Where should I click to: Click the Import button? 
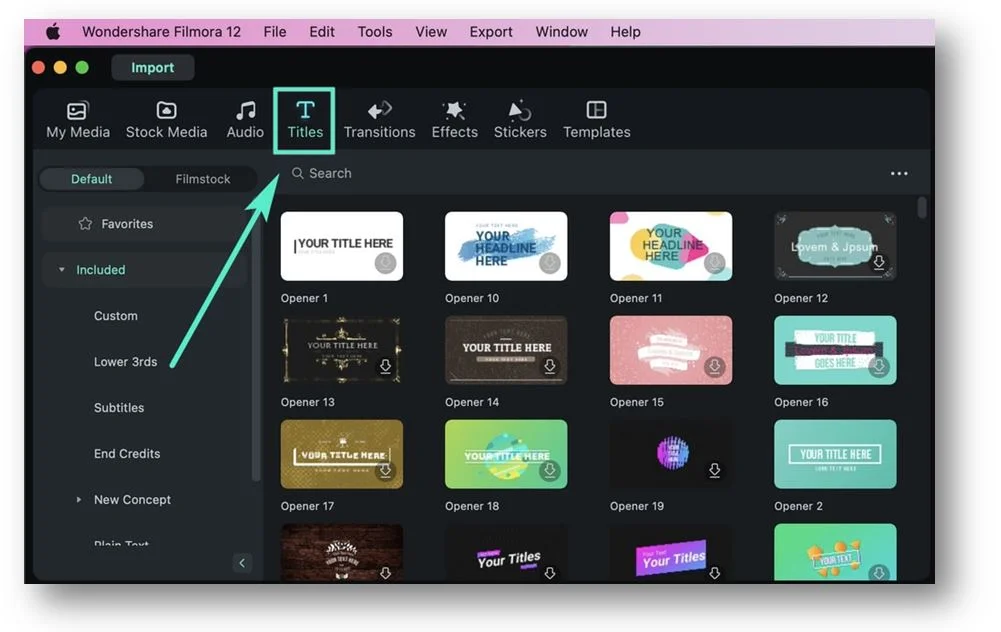click(153, 67)
